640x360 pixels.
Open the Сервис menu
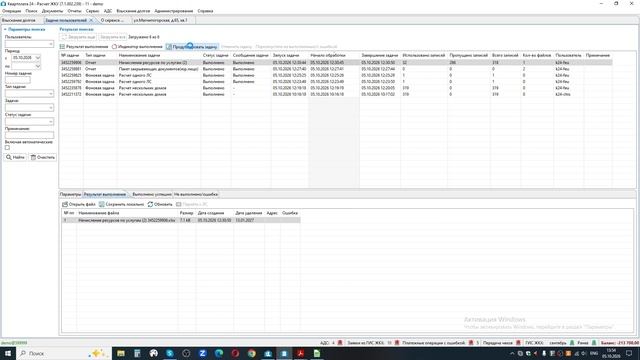point(92,11)
